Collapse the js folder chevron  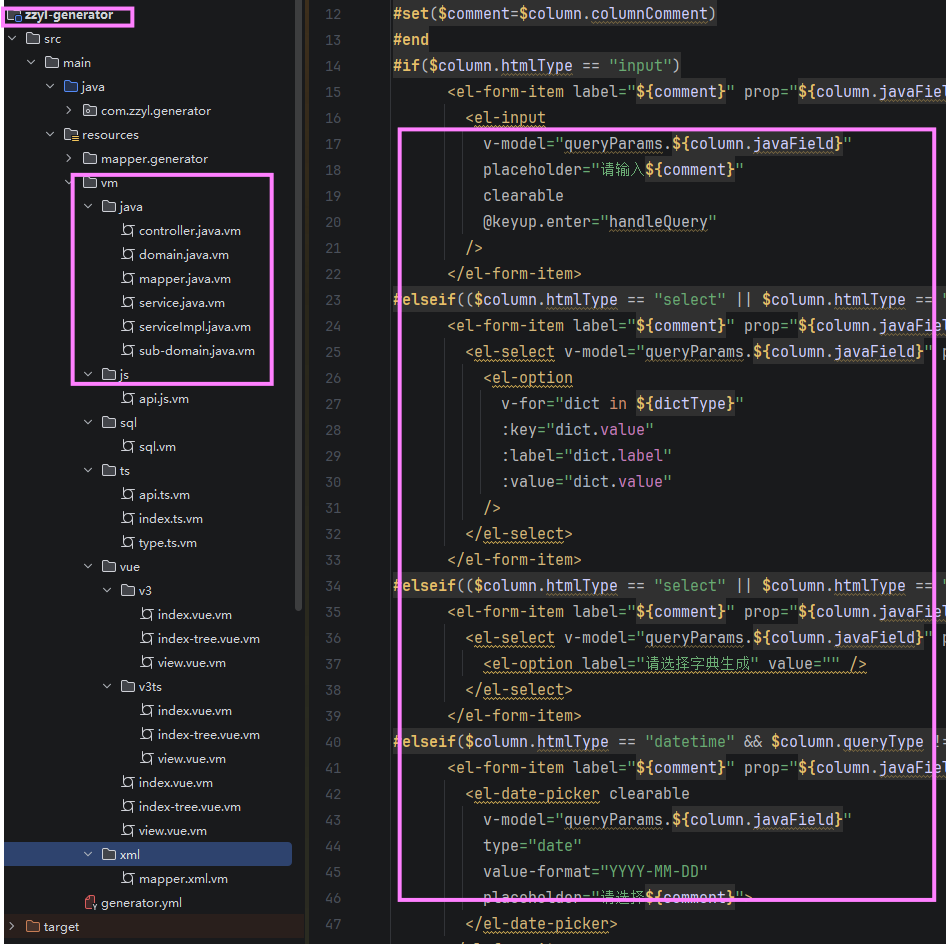tap(88, 375)
